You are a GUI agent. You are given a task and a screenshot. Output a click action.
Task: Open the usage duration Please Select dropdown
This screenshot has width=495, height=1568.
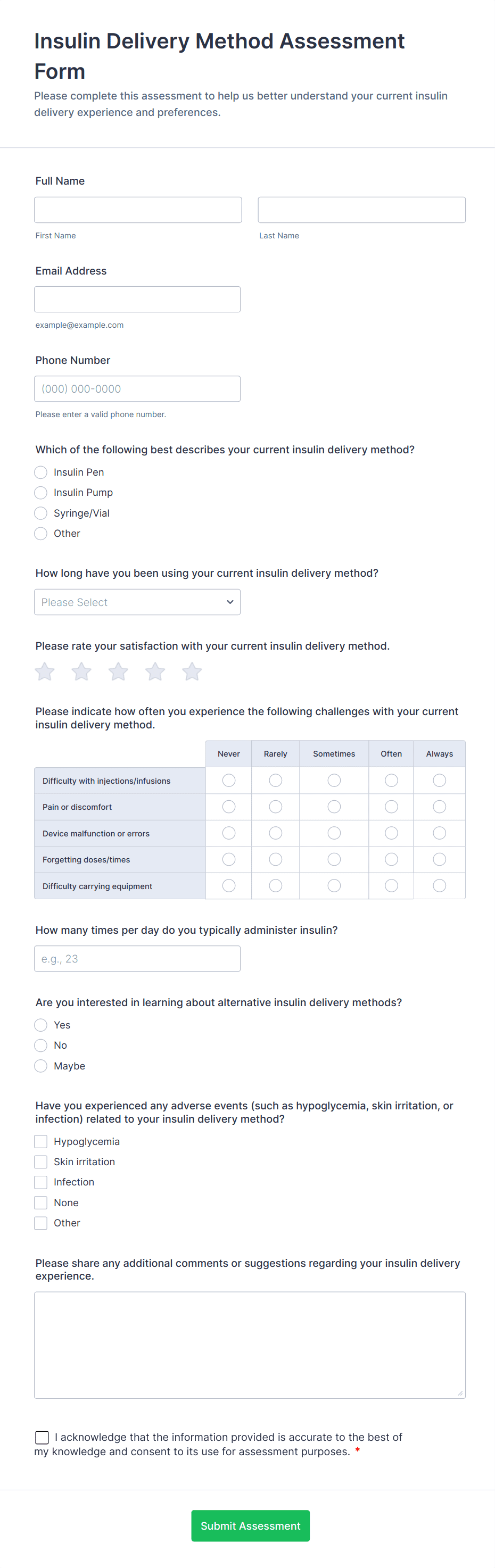[x=138, y=602]
